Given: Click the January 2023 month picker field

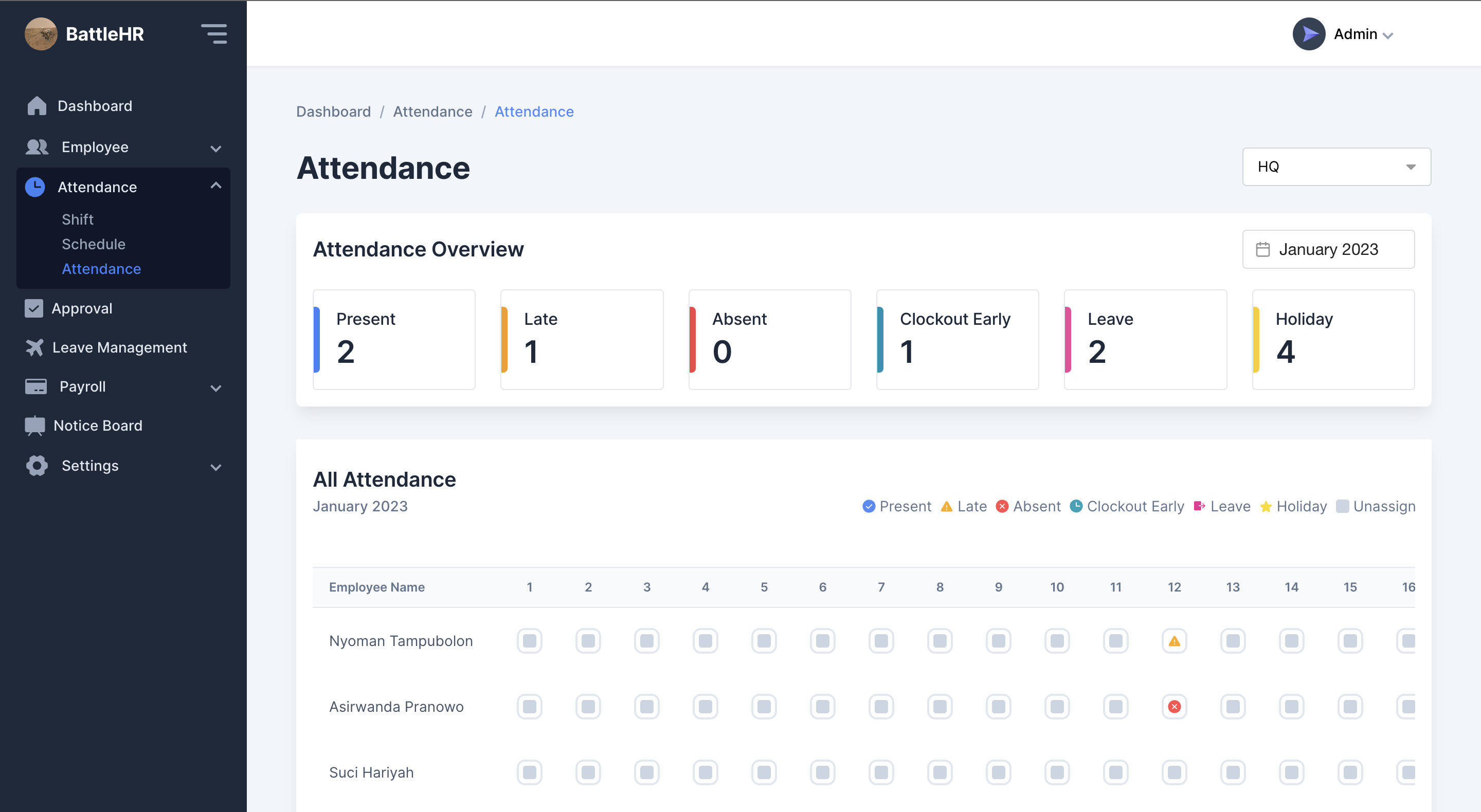Looking at the screenshot, I should pyautogui.click(x=1328, y=249).
